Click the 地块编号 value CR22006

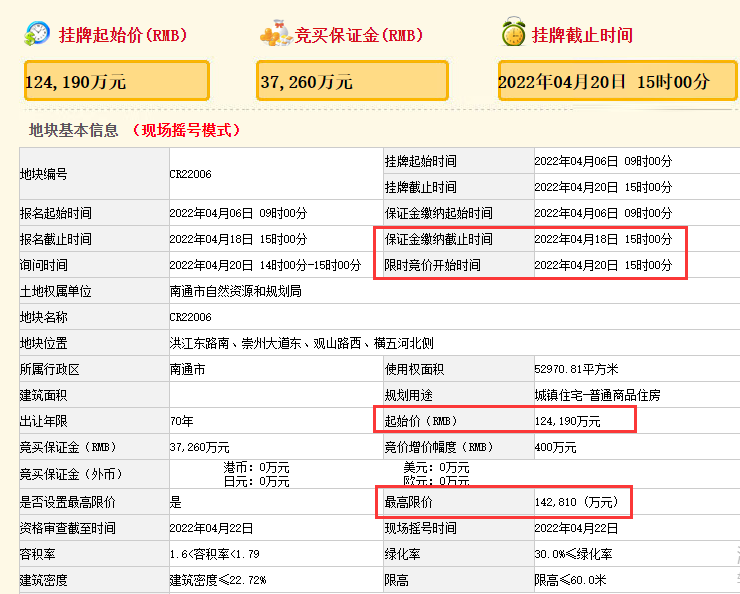pos(191,174)
